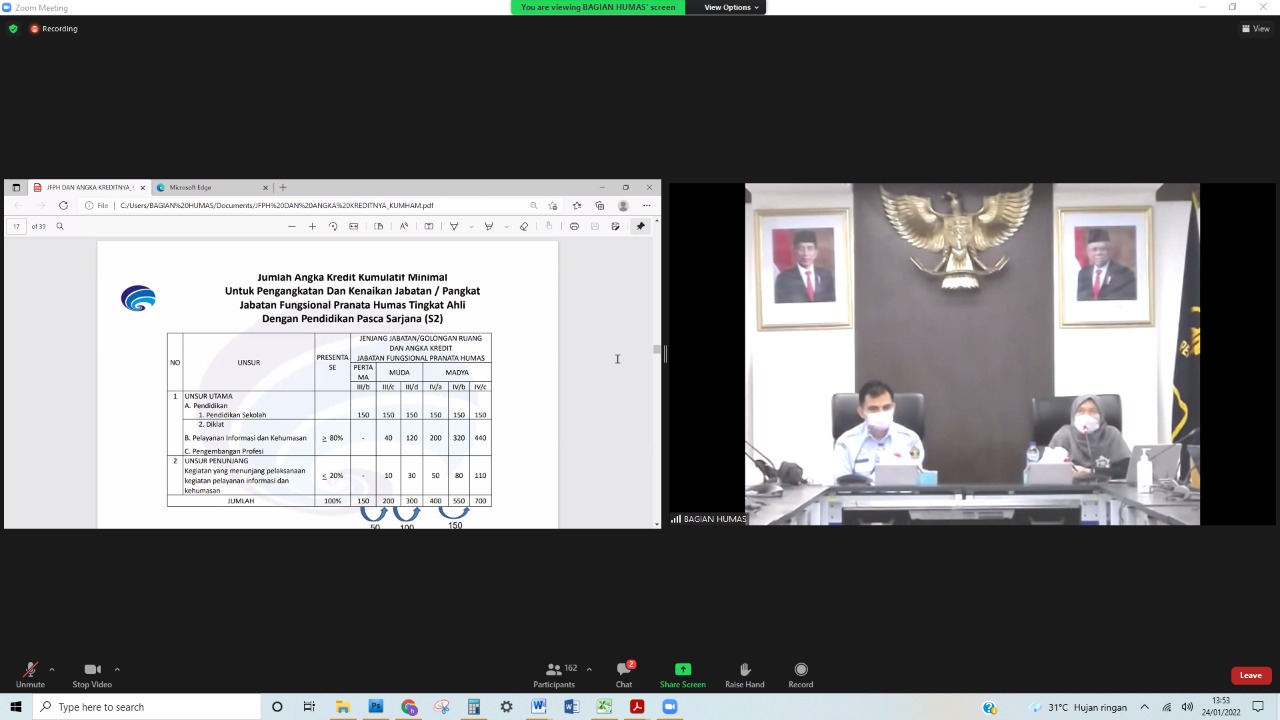Open audio options arrow beside Unmute
This screenshot has width=1280, height=720.
pos(52,670)
